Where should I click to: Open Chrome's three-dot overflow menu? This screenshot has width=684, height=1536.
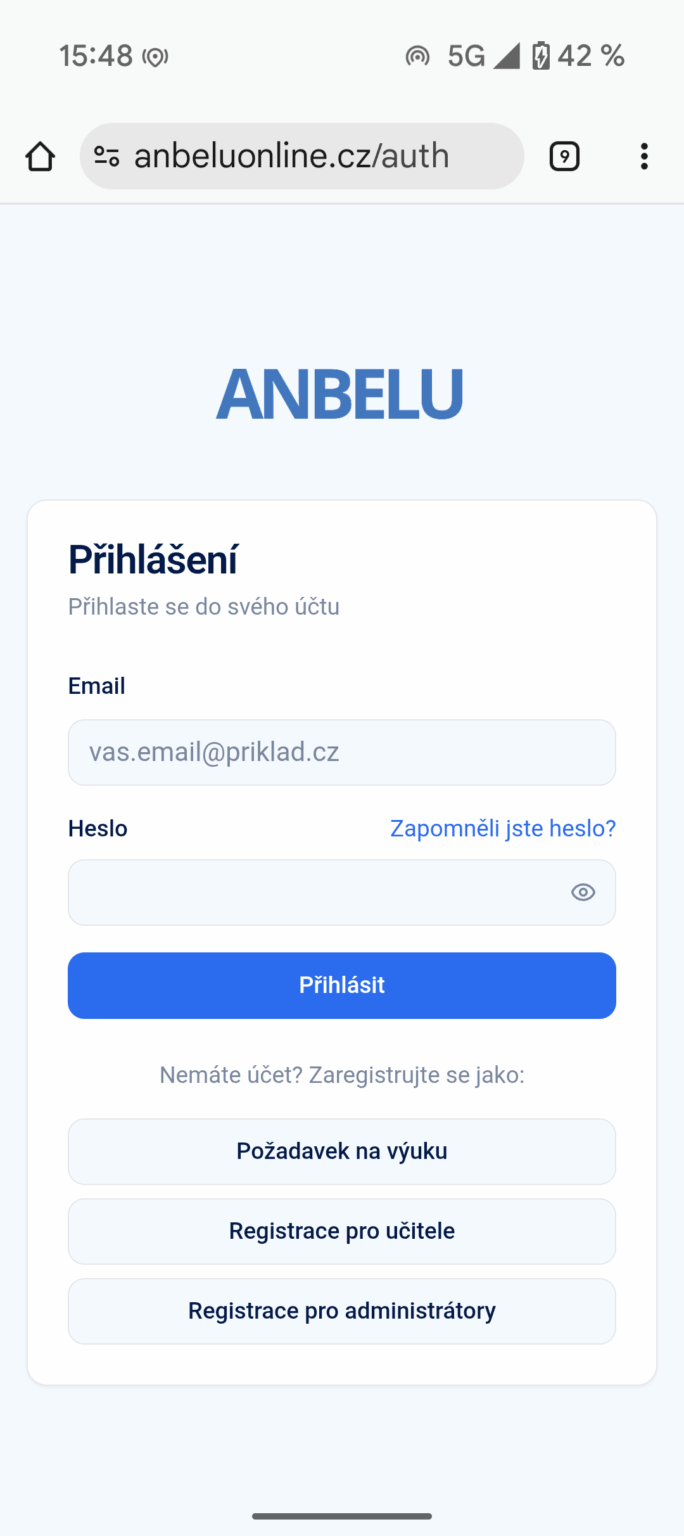643,157
